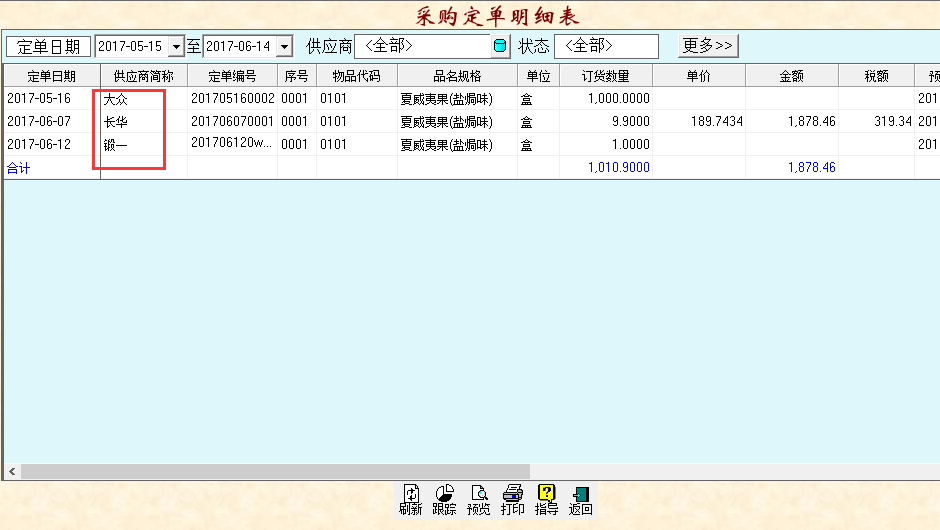Click the 税额 column header
The width and height of the screenshot is (940, 530).
tap(876, 76)
